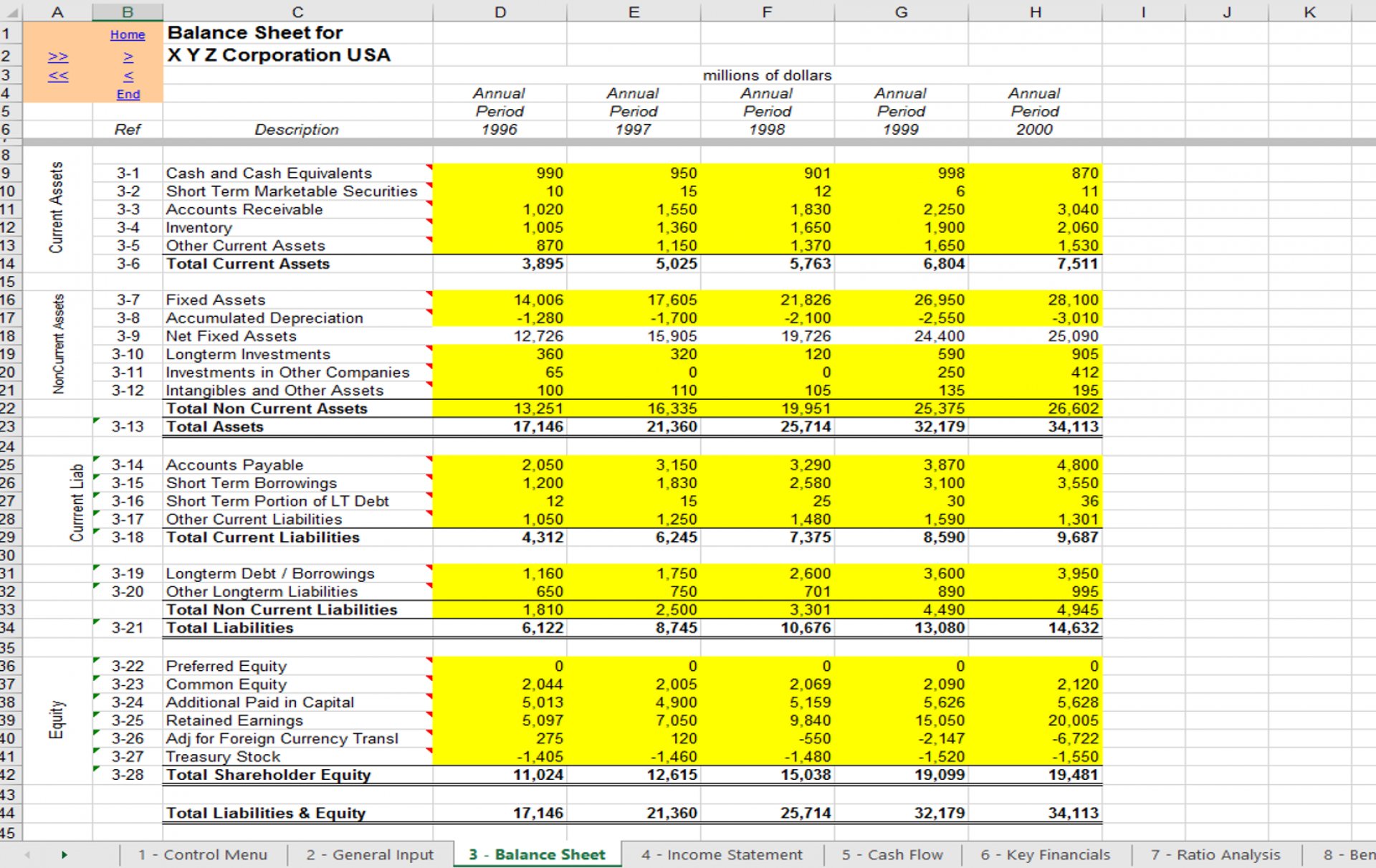Click the Net Fixed Assets label
1376x868 pixels.
point(231,335)
